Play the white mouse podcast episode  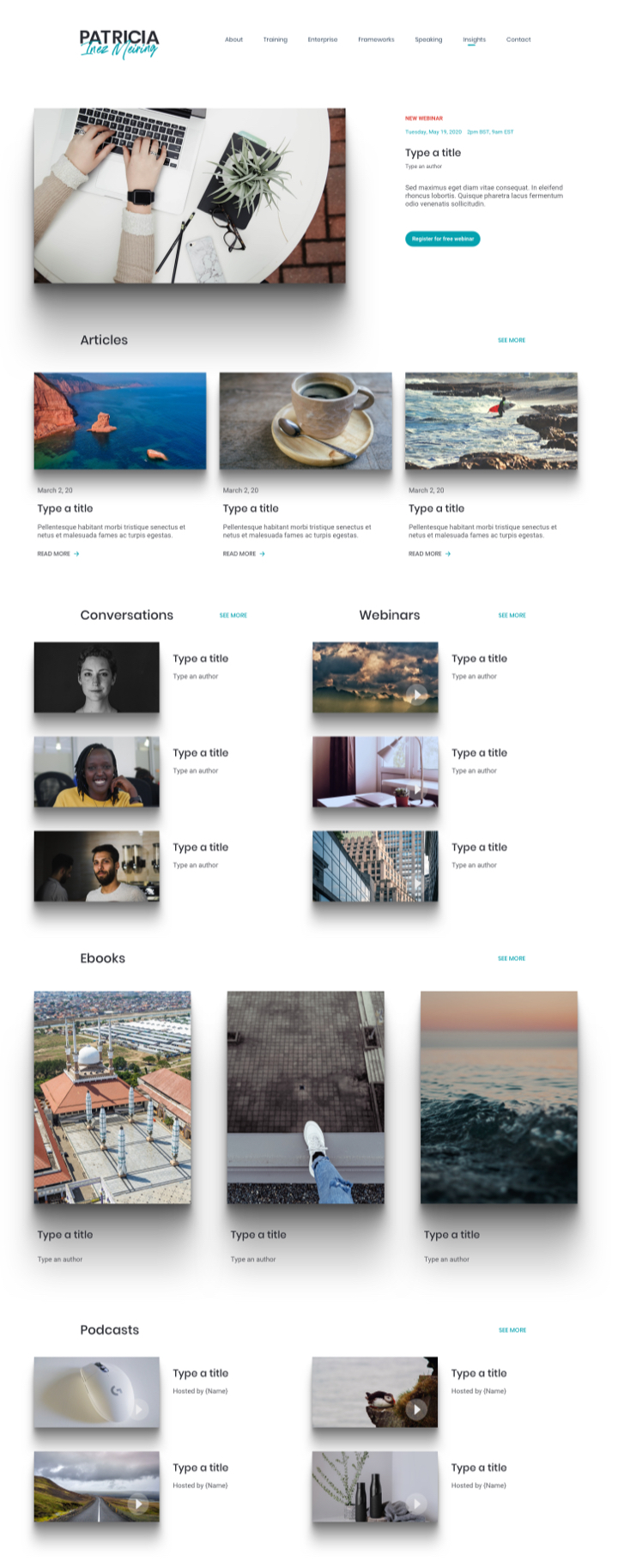coord(138,1409)
